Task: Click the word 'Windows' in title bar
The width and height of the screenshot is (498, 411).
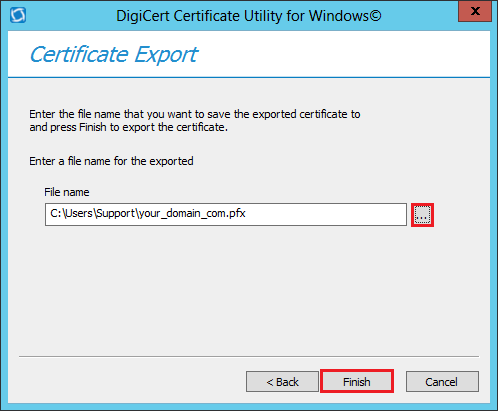Action: (338, 16)
